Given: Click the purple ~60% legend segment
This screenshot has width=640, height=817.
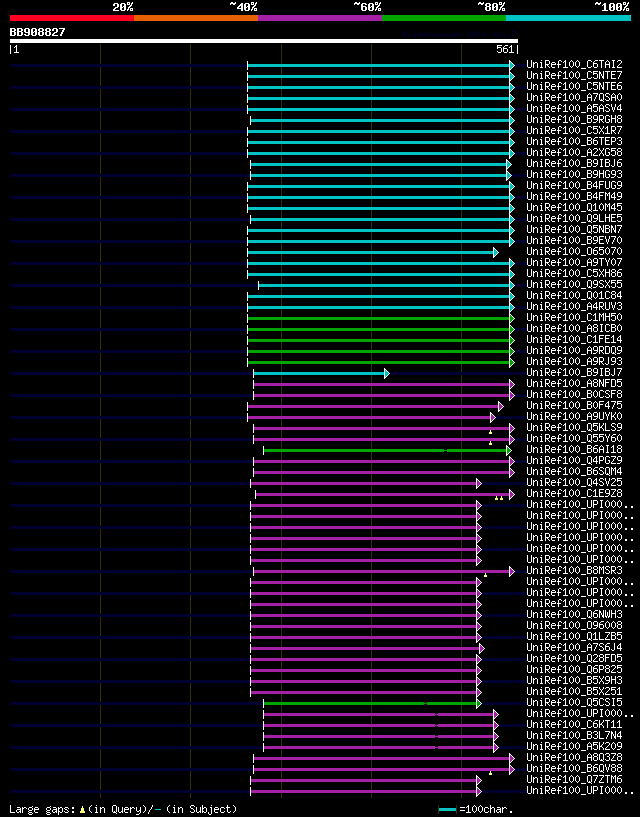Looking at the screenshot, I should pos(320,18).
